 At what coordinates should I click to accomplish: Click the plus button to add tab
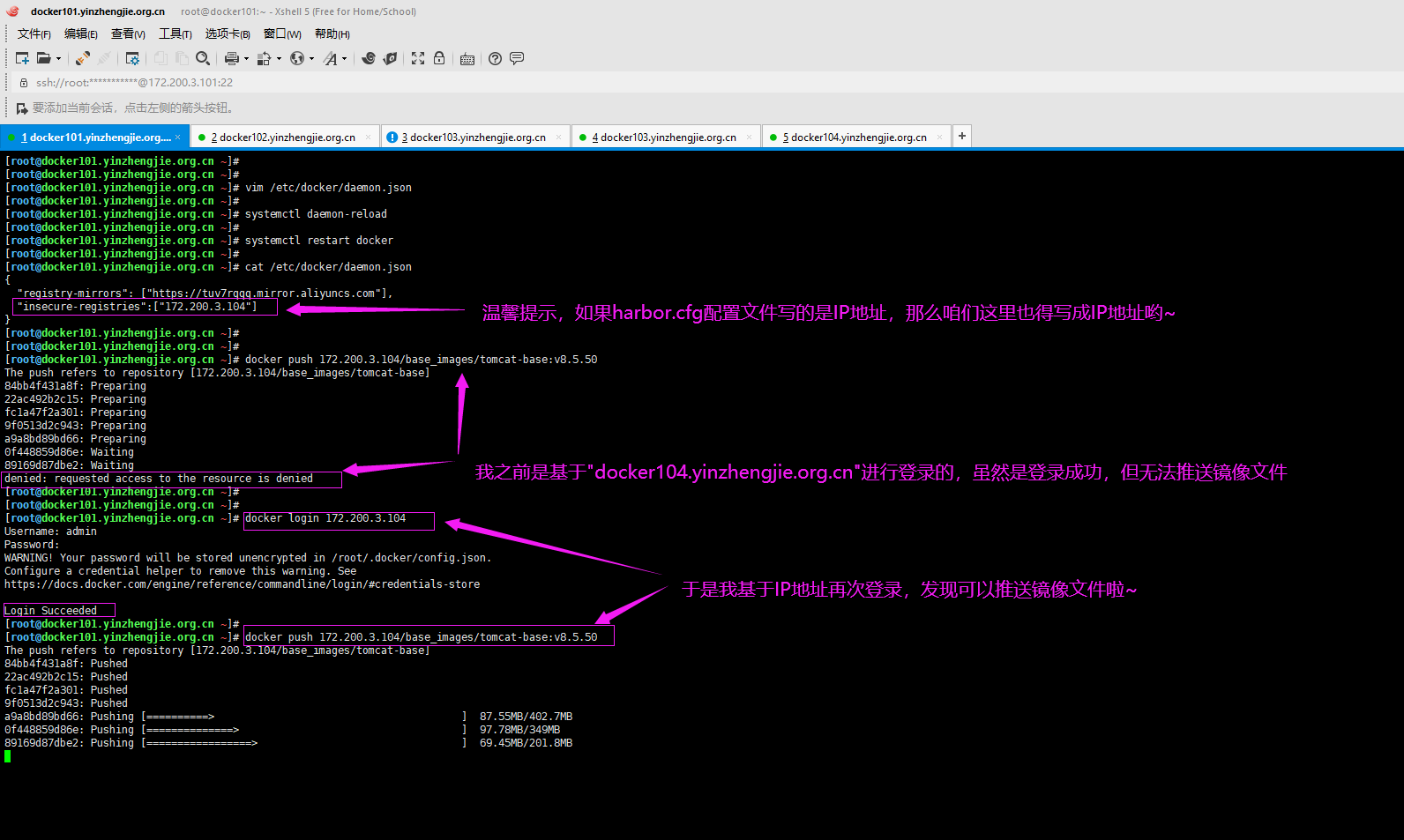[x=962, y=136]
